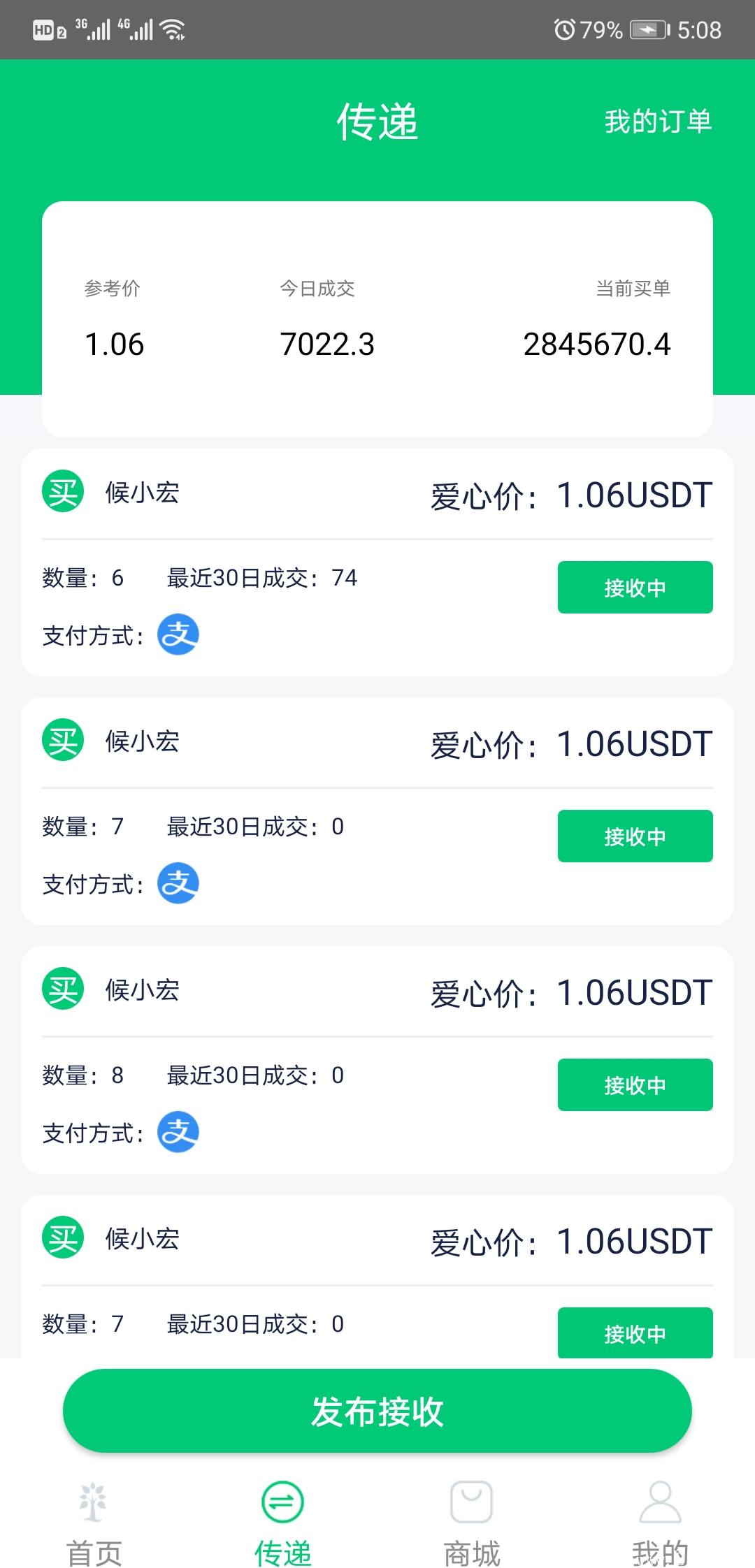Tap the alarm clock icon in status bar
The height and width of the screenshot is (1568, 755).
click(564, 29)
